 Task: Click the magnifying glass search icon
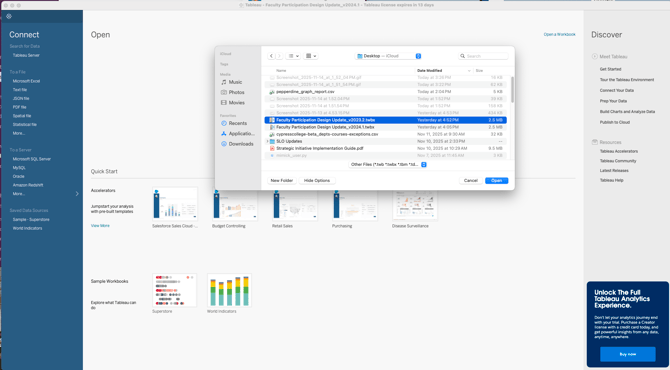(462, 56)
